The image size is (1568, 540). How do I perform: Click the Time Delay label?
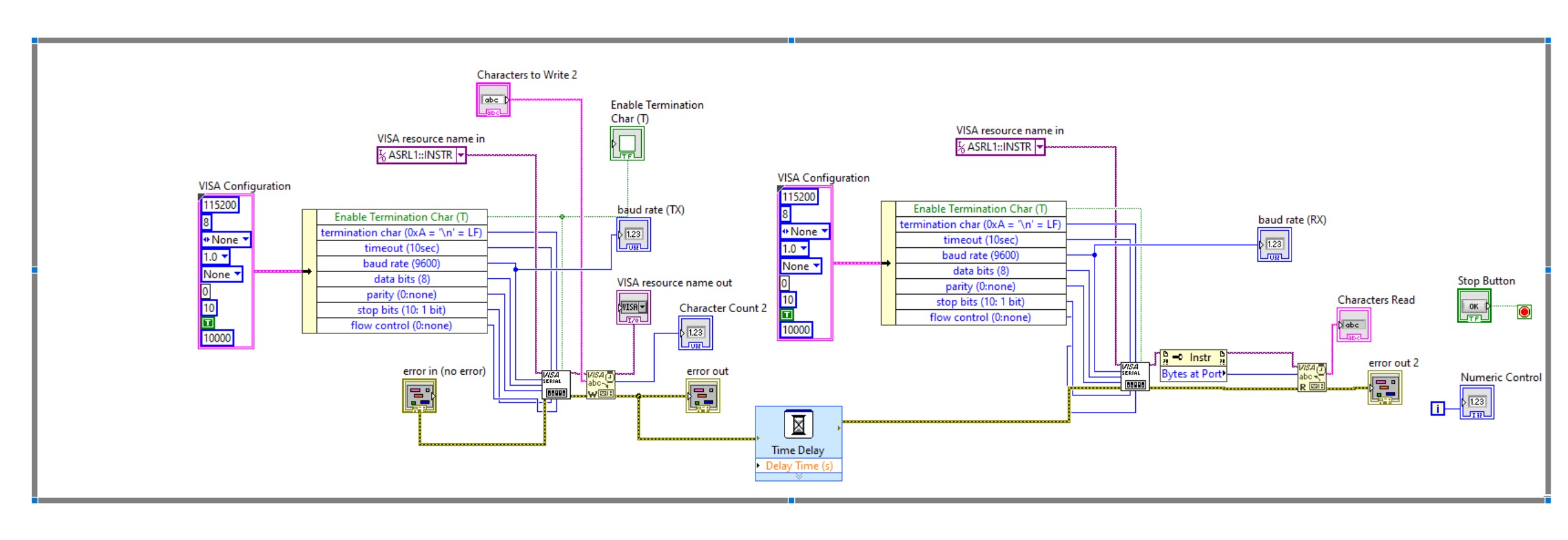pyautogui.click(x=798, y=451)
